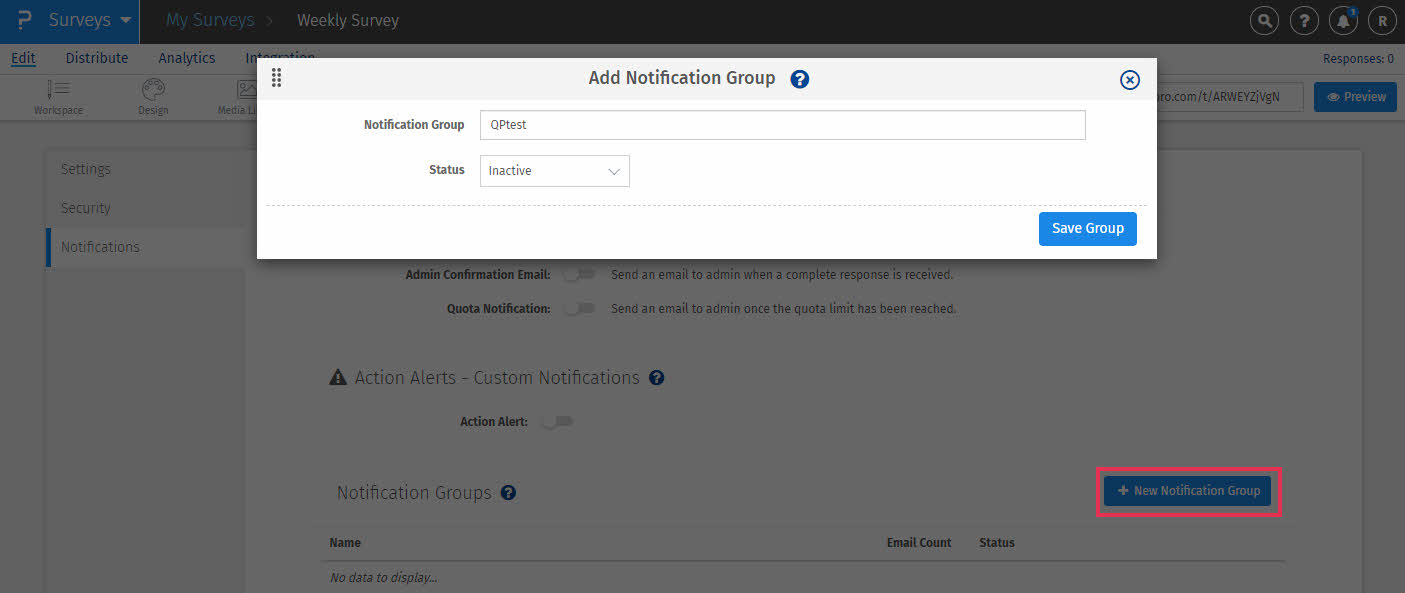Click help icon next to Action Alerts heading
The image size is (1405, 593).
656,378
